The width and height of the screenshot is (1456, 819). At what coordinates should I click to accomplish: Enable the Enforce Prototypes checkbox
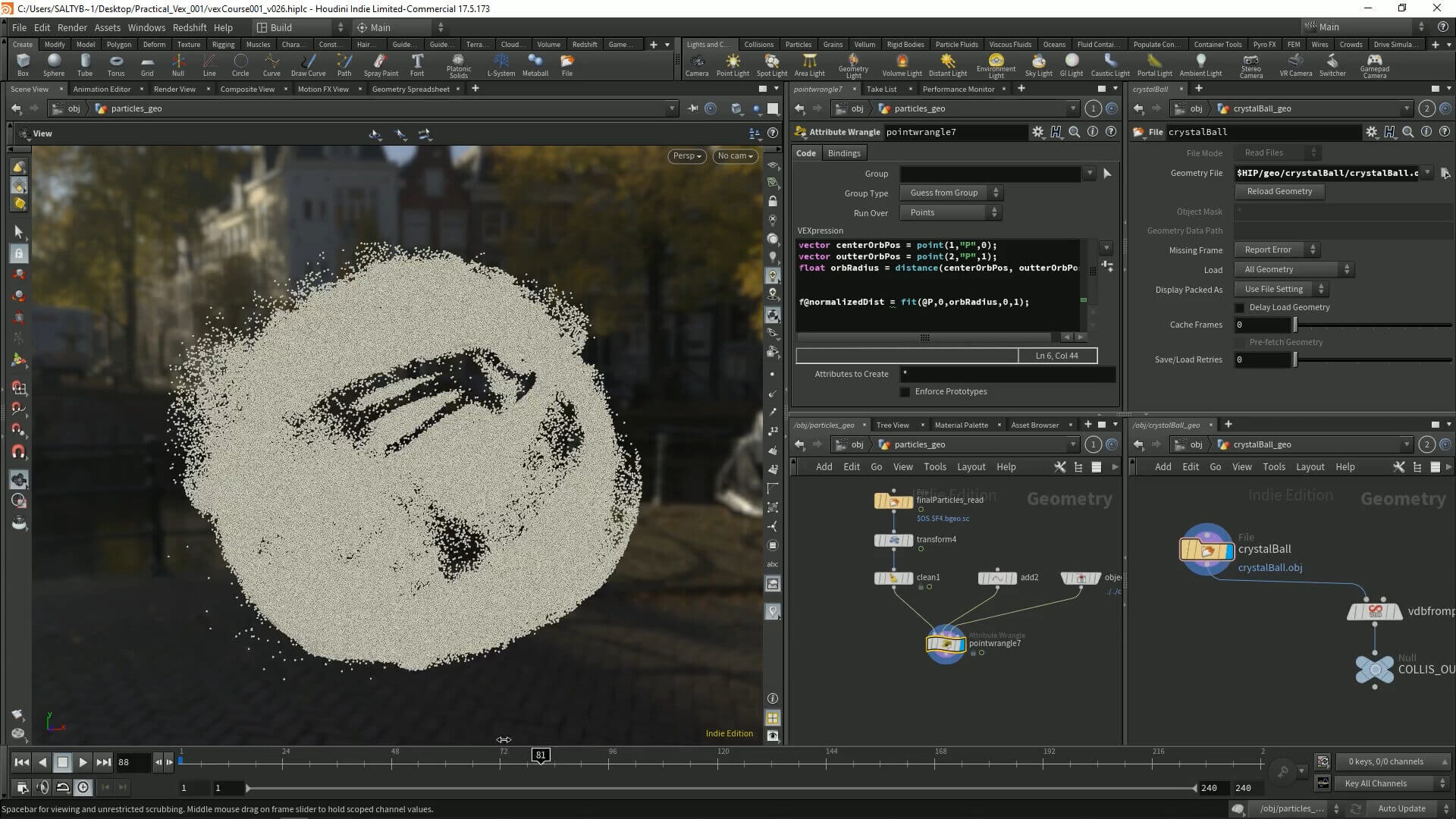905,392
